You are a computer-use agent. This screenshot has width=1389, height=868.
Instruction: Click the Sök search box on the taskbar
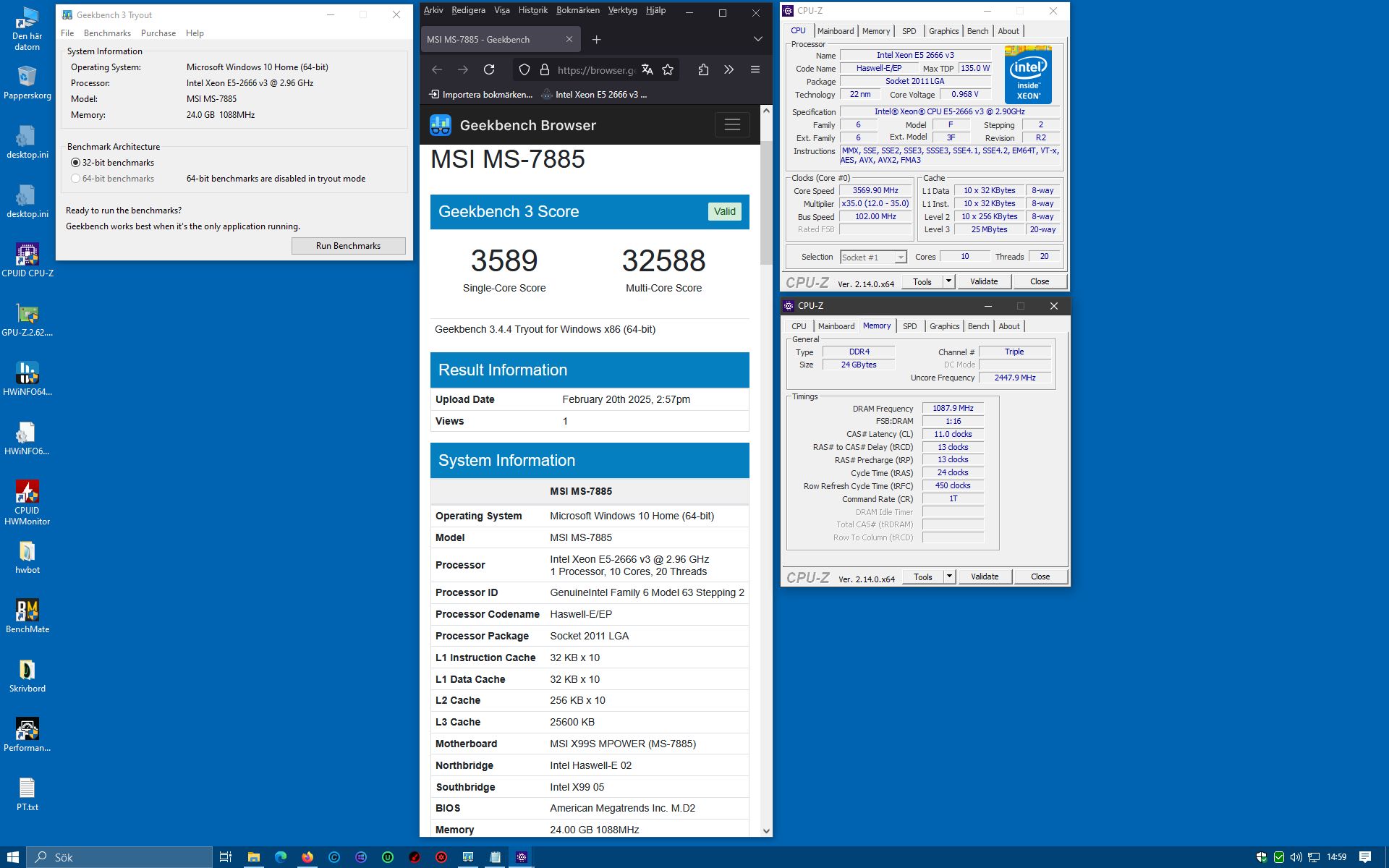coord(120,857)
